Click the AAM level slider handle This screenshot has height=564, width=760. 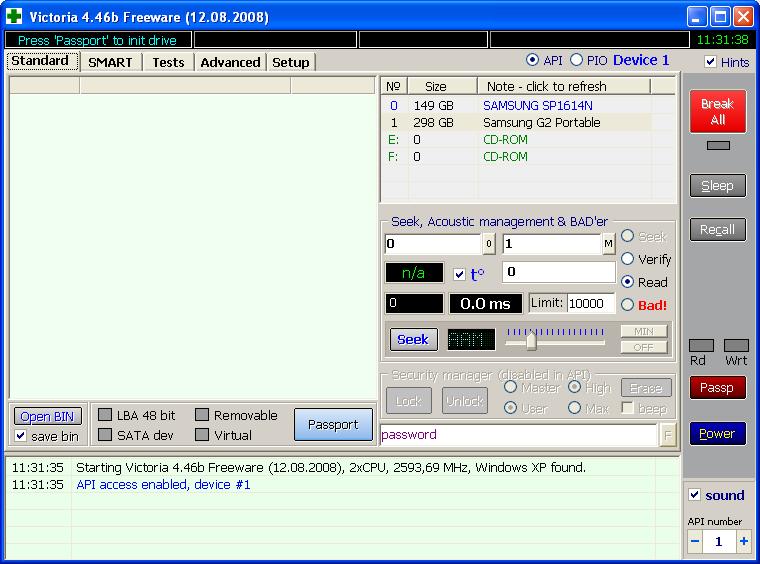[x=531, y=341]
